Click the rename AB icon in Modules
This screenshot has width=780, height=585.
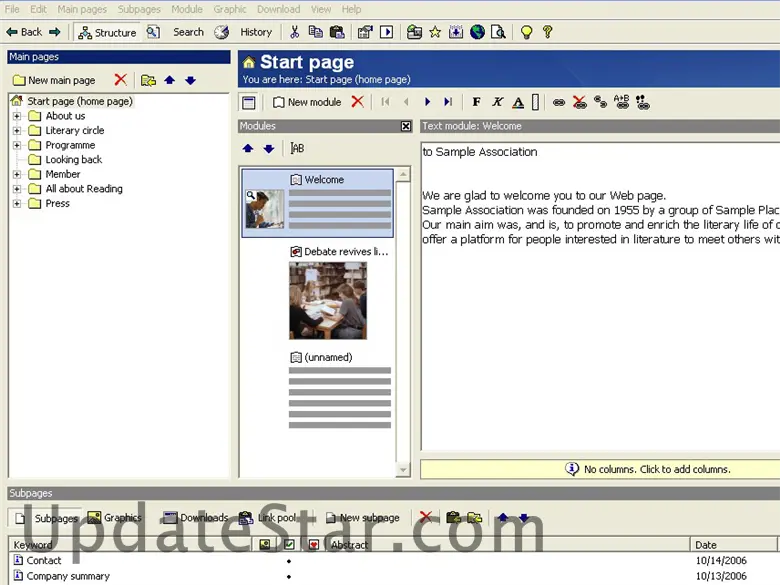[x=297, y=148]
